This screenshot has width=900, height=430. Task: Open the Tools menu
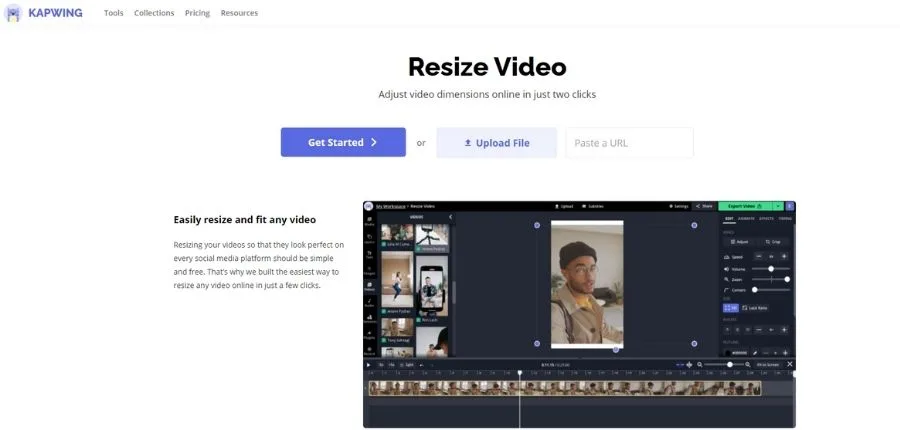(x=114, y=13)
